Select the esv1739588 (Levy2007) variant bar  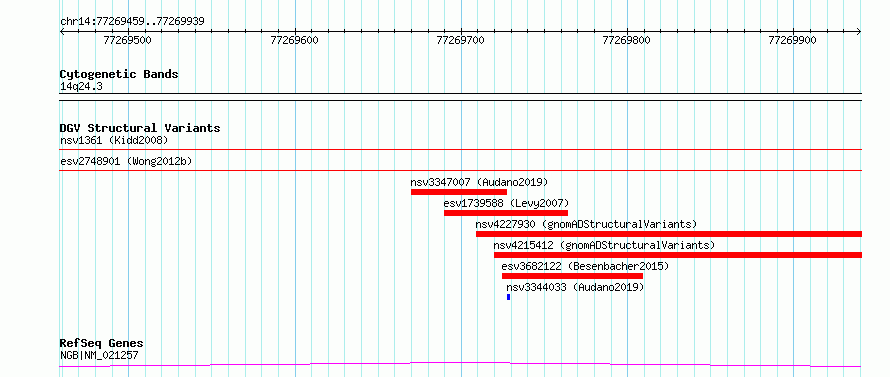coord(506,213)
